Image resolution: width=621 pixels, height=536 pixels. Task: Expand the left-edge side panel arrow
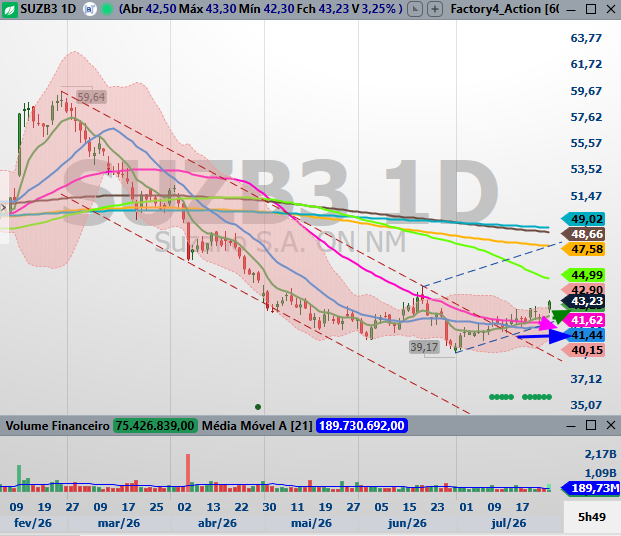click(4, 207)
